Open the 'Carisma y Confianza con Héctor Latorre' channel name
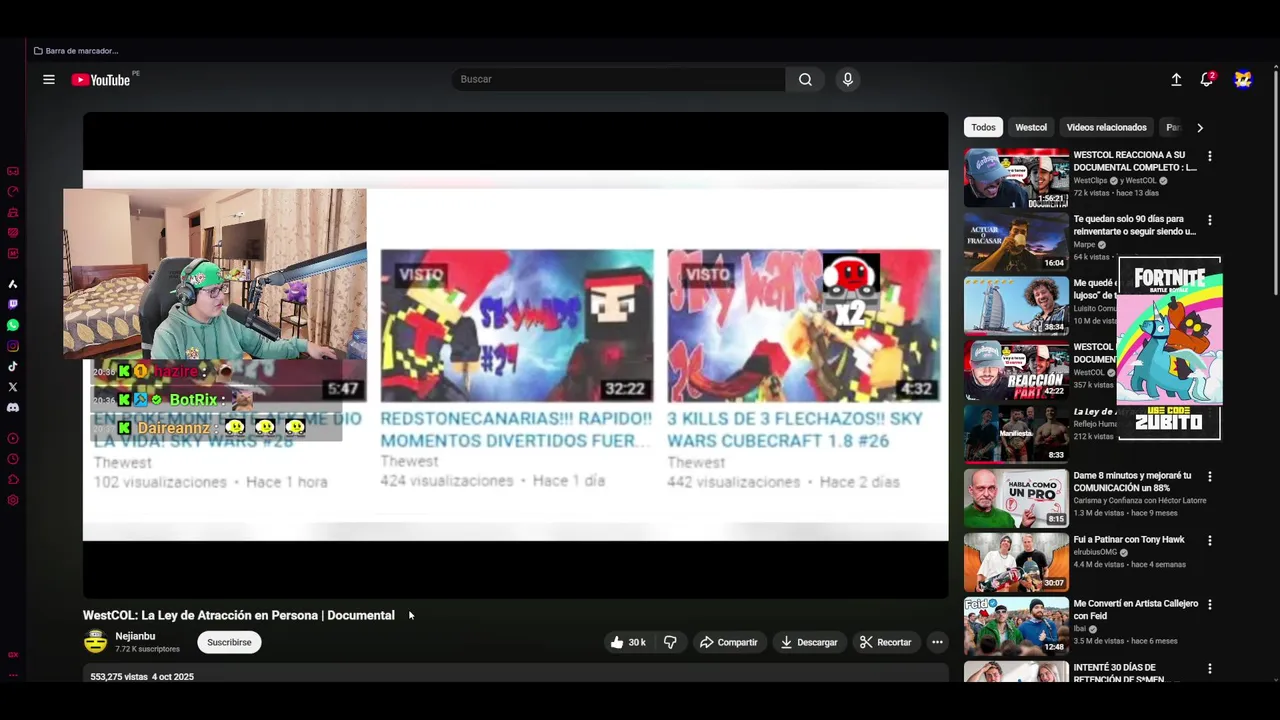 click(x=1140, y=501)
